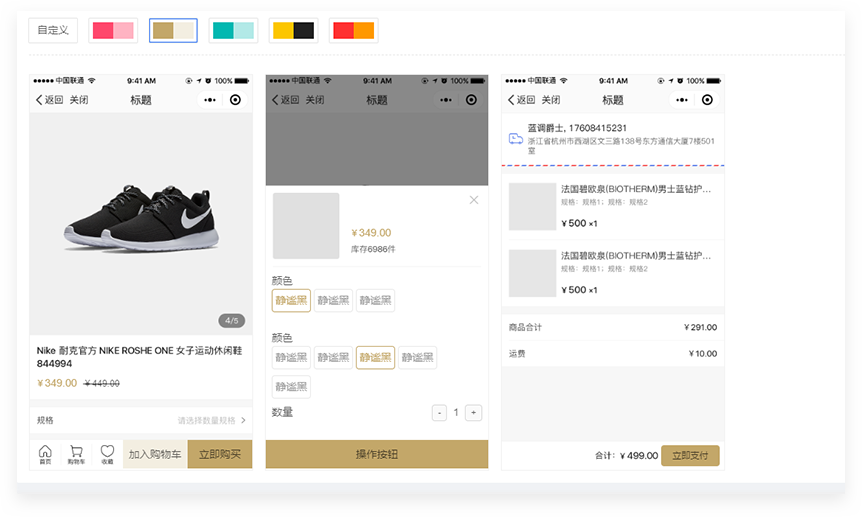Viewport: 862px width, 517px height.
Task: Select the pink color theme swatch
Action: coord(113,31)
